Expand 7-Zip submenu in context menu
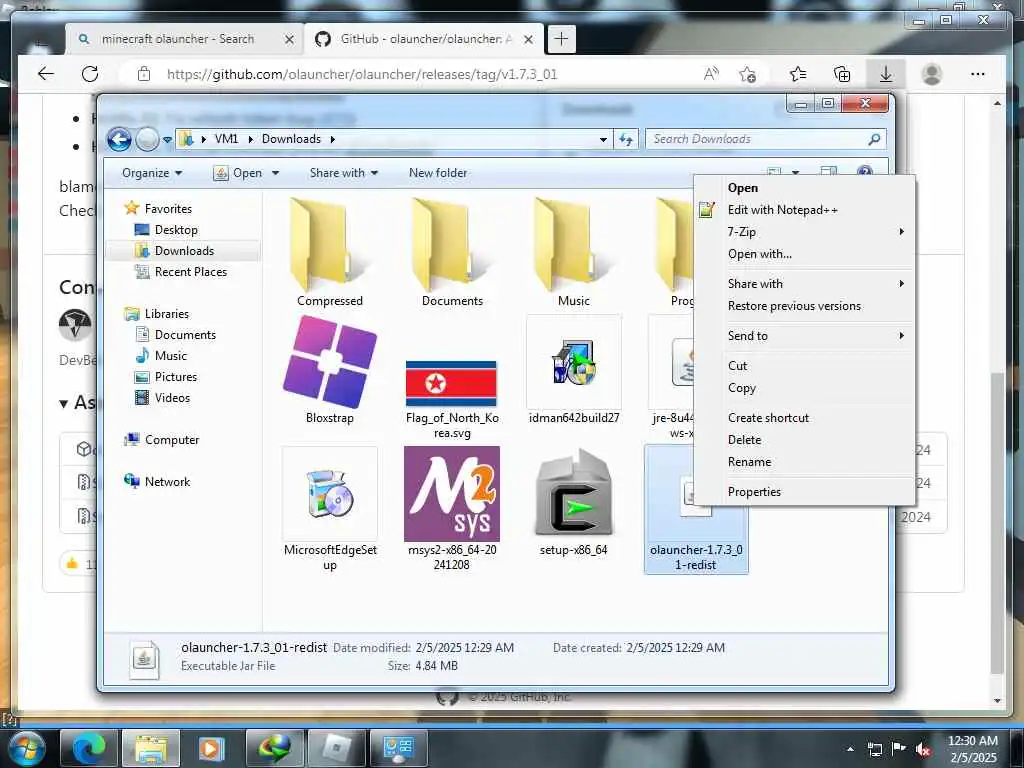The image size is (1024, 768). click(x=805, y=232)
